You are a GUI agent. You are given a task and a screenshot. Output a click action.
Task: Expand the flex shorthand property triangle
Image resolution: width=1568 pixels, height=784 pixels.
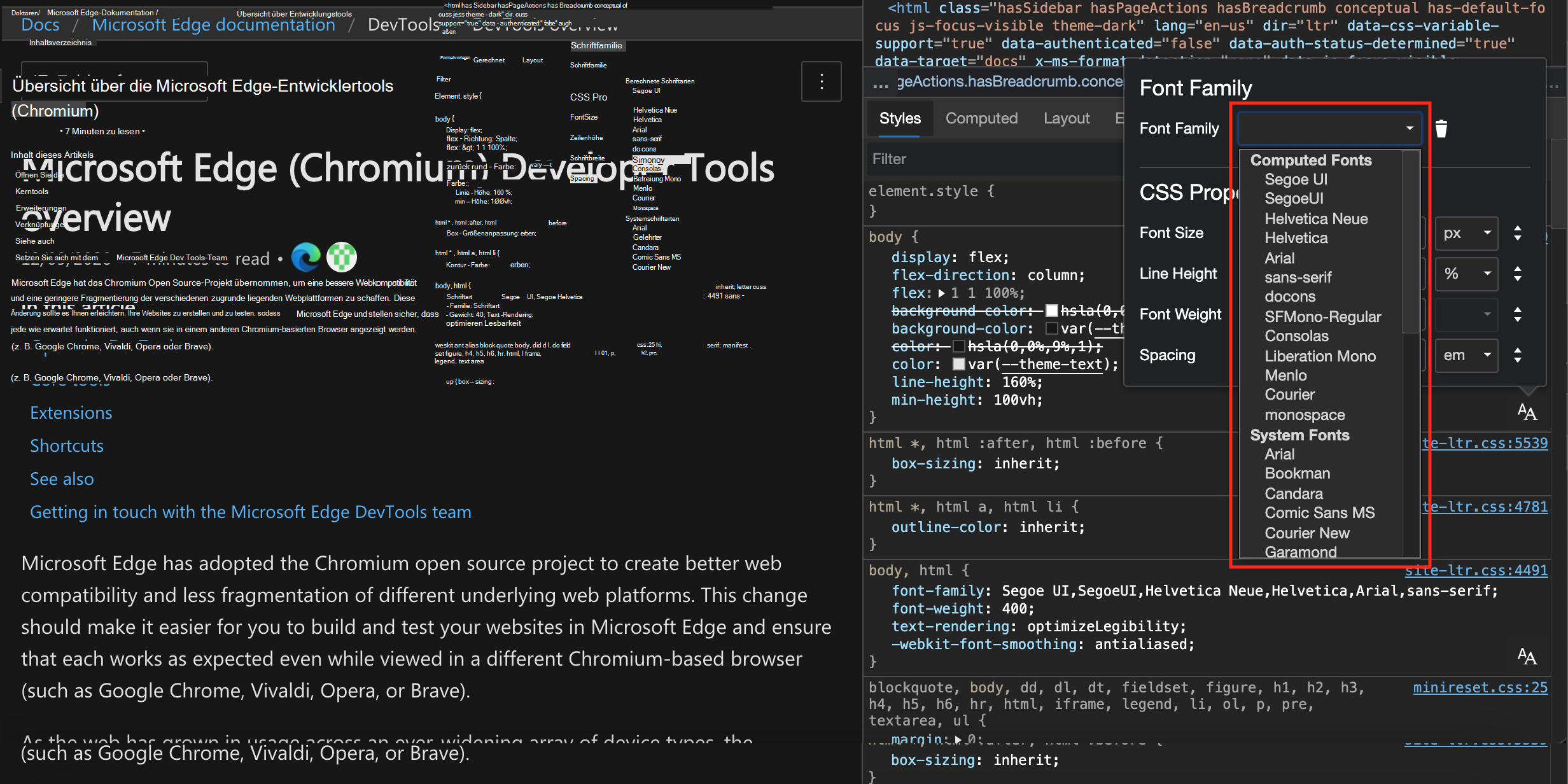point(942,293)
